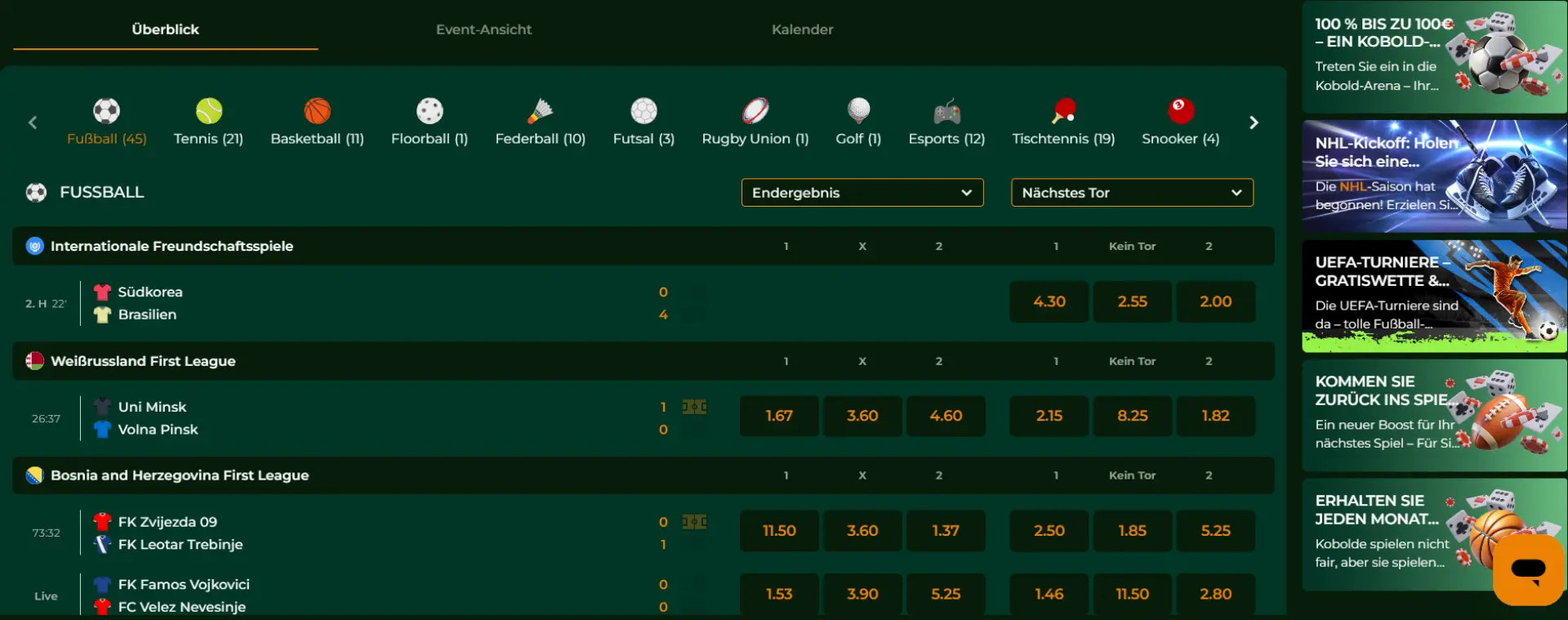The height and width of the screenshot is (620, 1568).
Task: Click the 2. H 22' match time label
Action: 46,303
